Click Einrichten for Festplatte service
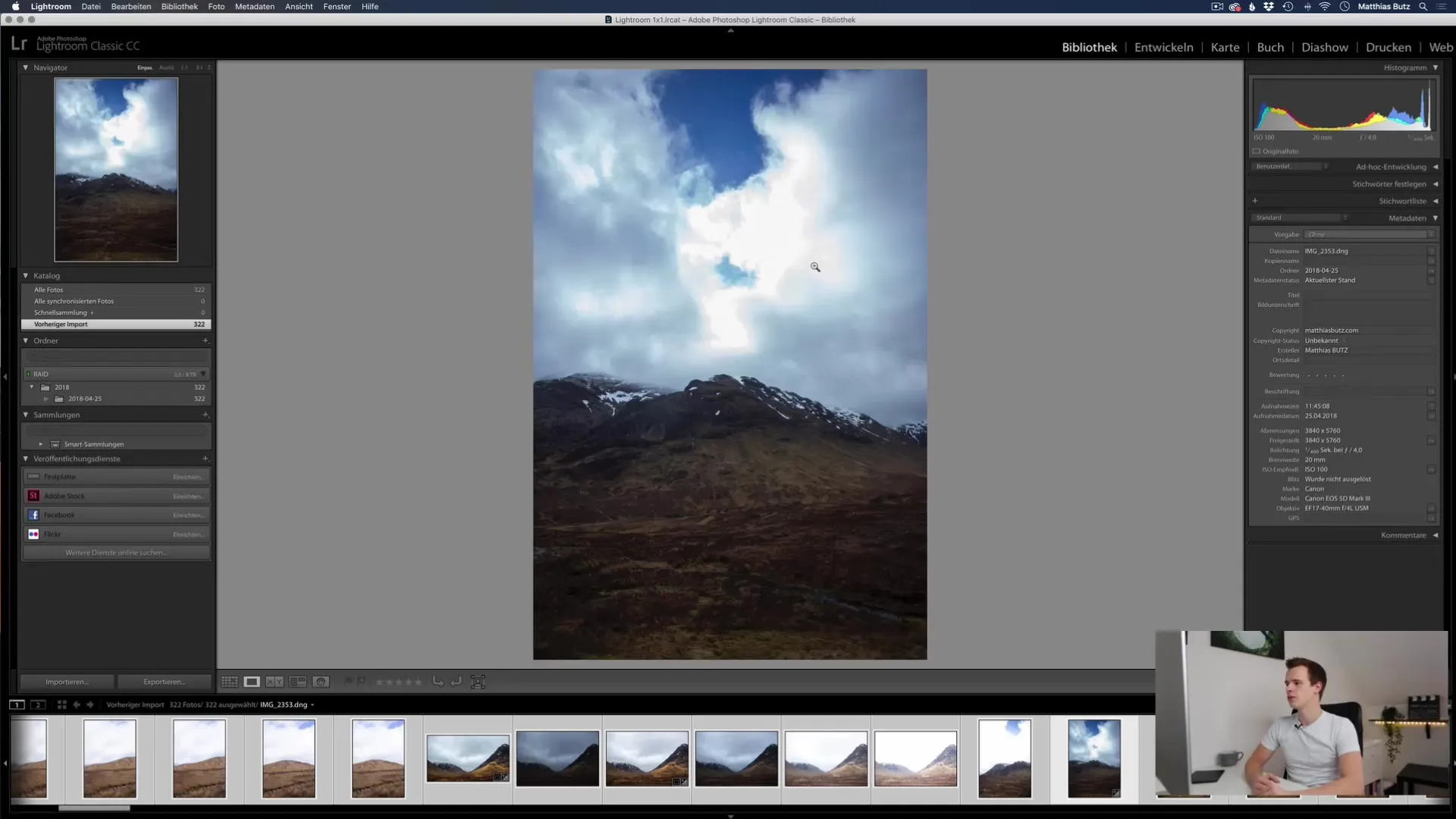Viewport: 1456px width, 819px height. click(188, 477)
